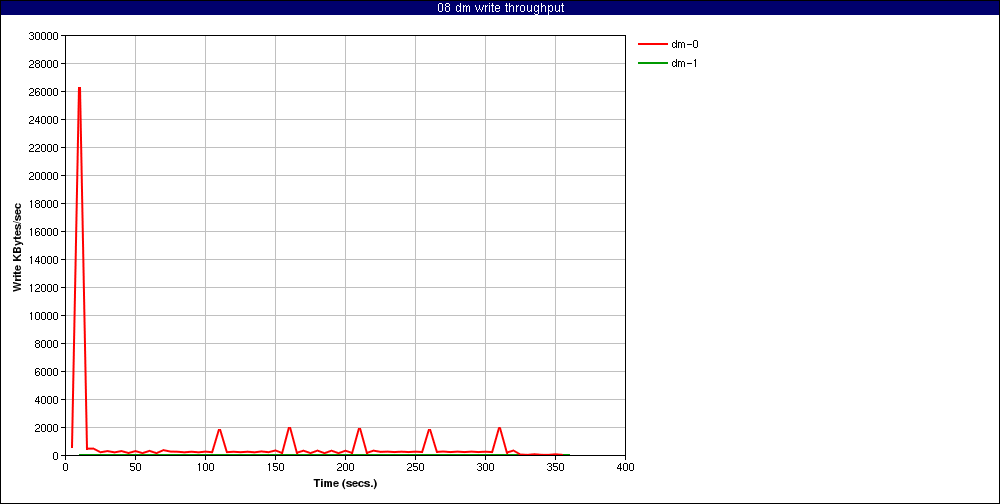
Task: Click the 10000 y-axis tick value
Action: click(44, 316)
